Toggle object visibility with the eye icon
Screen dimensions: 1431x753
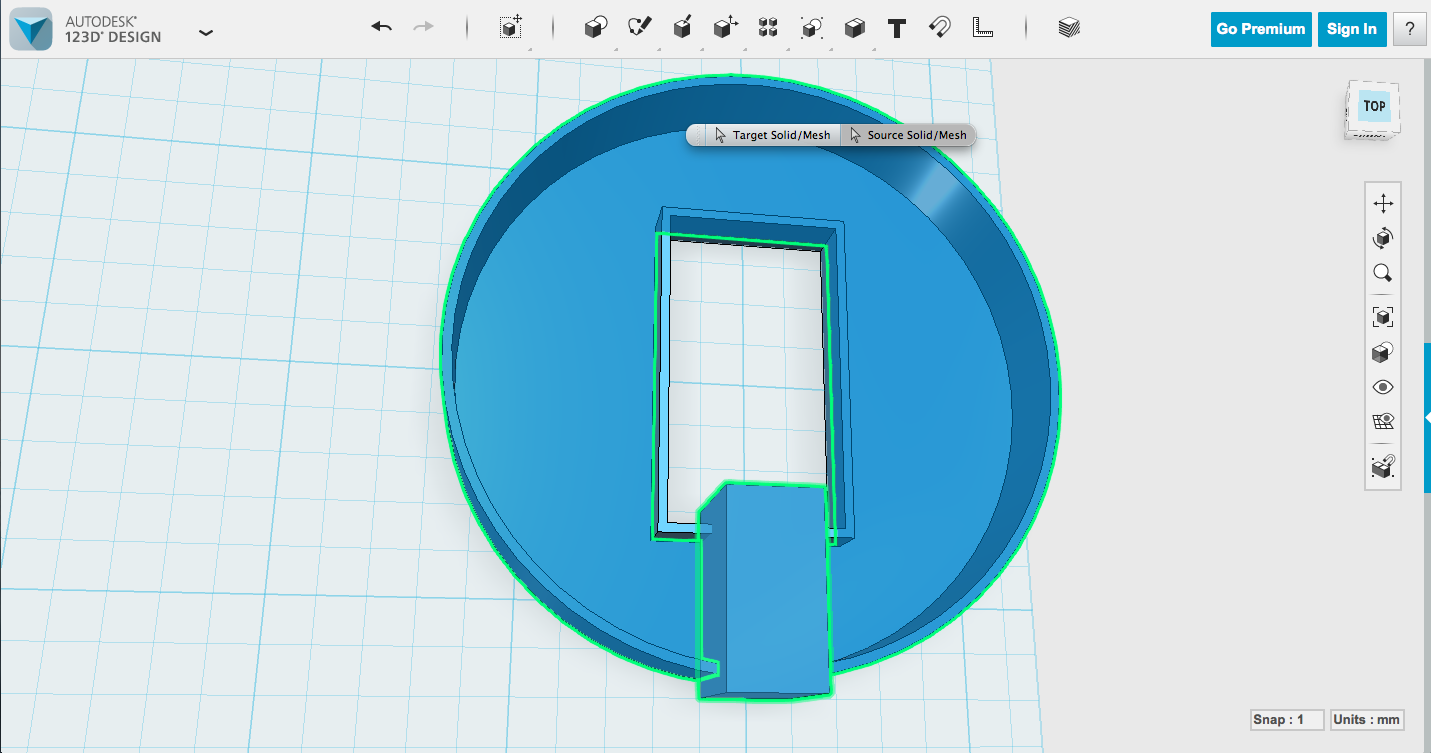[x=1382, y=386]
